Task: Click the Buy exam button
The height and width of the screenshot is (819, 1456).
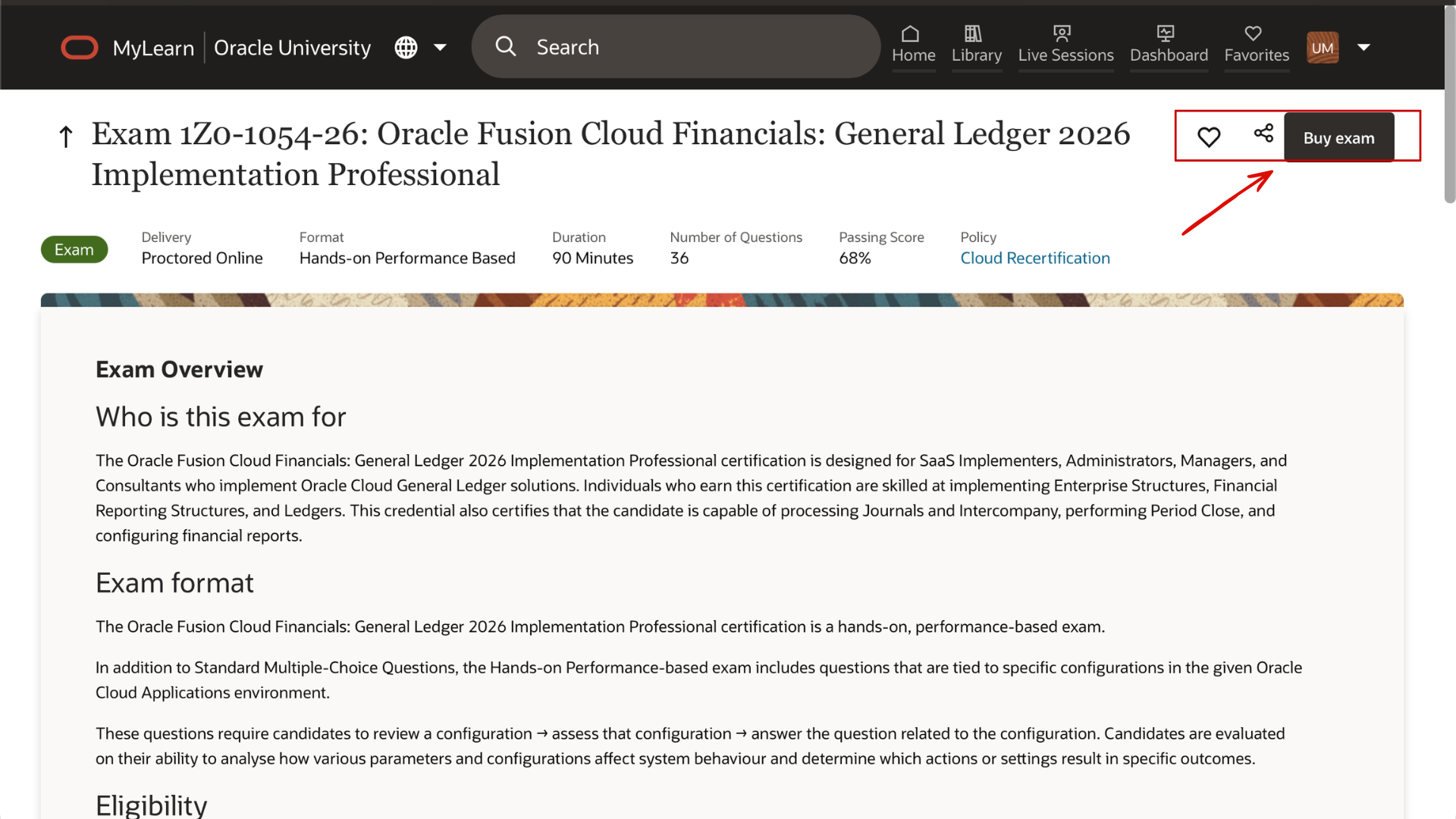Action: [x=1338, y=137]
